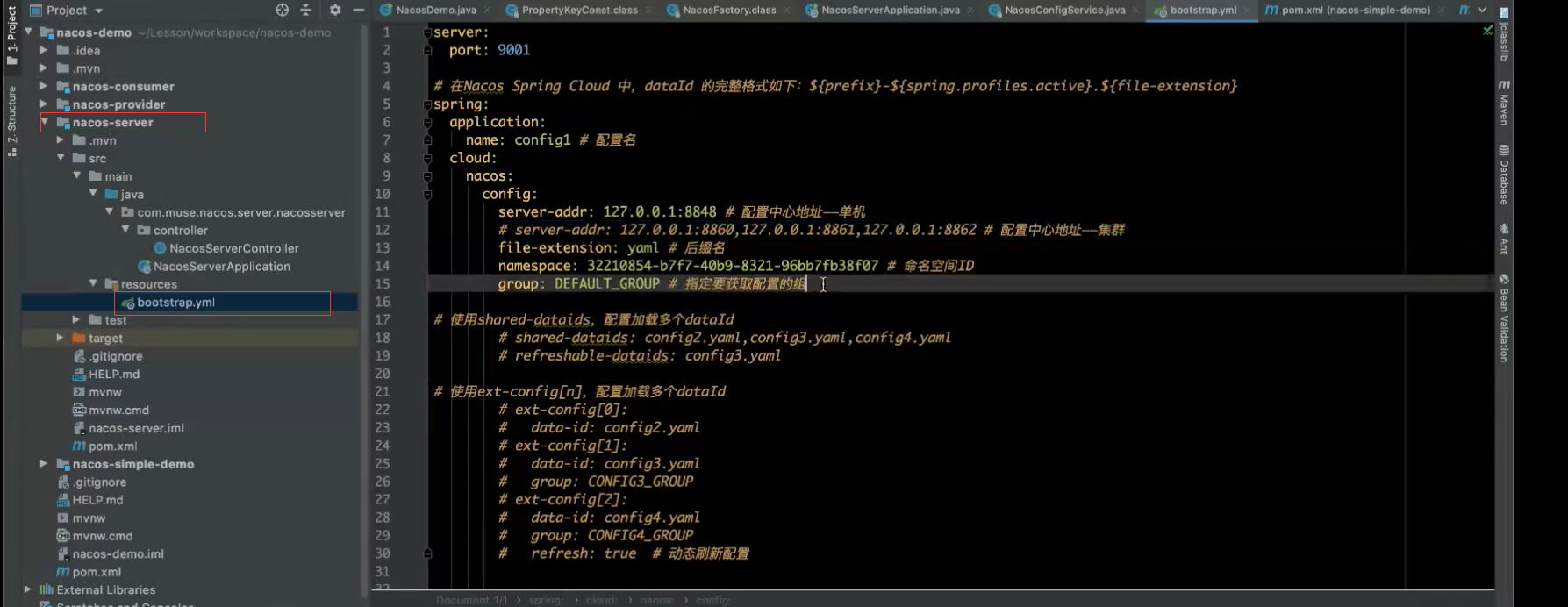Image resolution: width=1568 pixels, height=607 pixels.
Task: Collapse the java folder
Action: coord(93,194)
